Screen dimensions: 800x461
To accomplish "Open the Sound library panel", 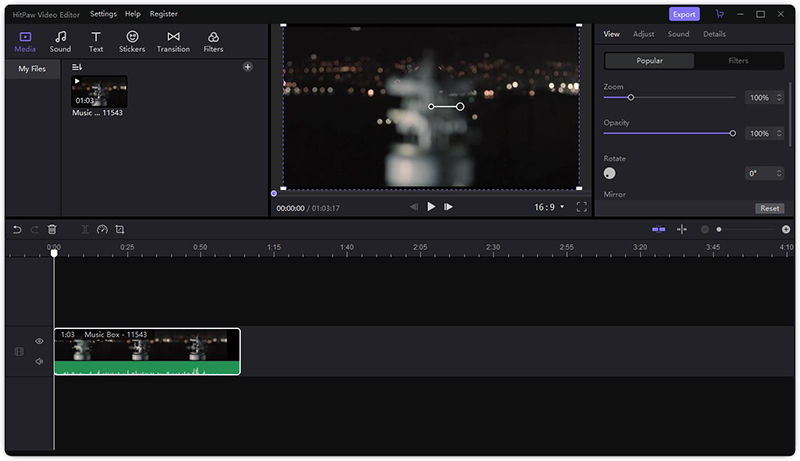I will pyautogui.click(x=60, y=42).
